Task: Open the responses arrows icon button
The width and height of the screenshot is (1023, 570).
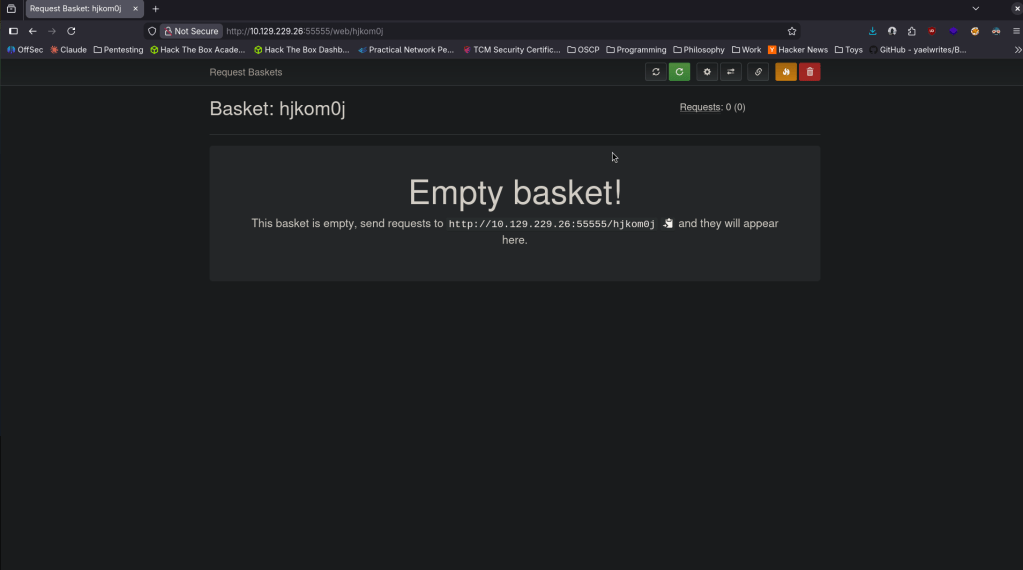Action: click(x=730, y=72)
